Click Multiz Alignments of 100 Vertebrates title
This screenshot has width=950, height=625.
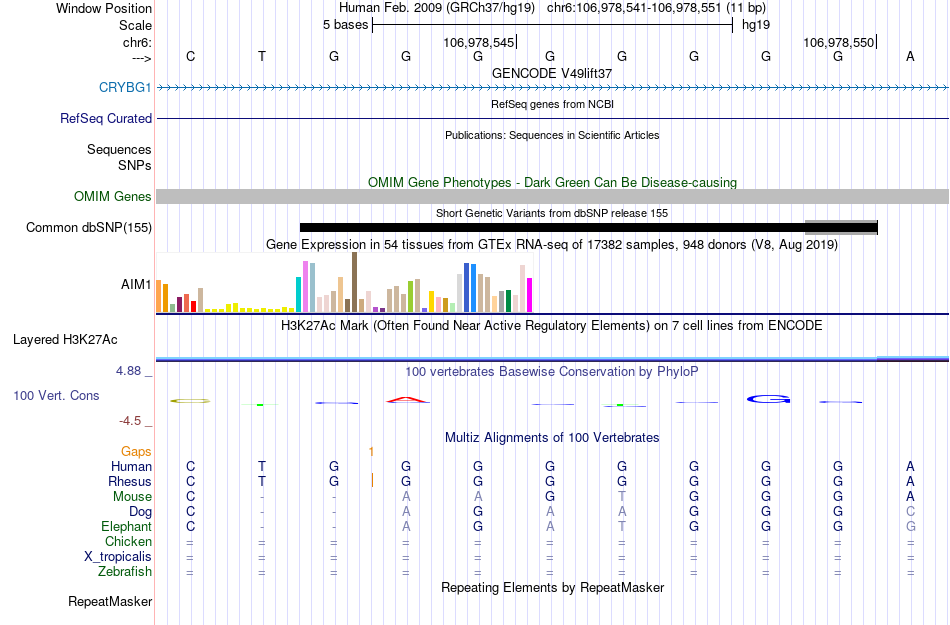click(x=552, y=437)
